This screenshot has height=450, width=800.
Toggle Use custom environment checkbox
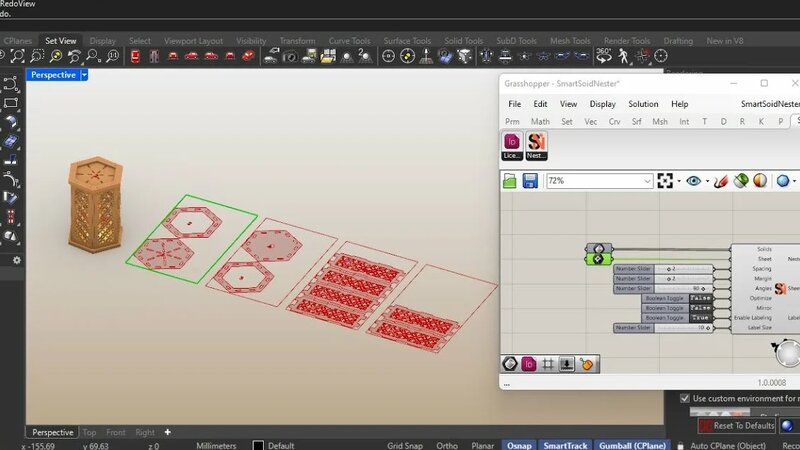tap(685, 398)
